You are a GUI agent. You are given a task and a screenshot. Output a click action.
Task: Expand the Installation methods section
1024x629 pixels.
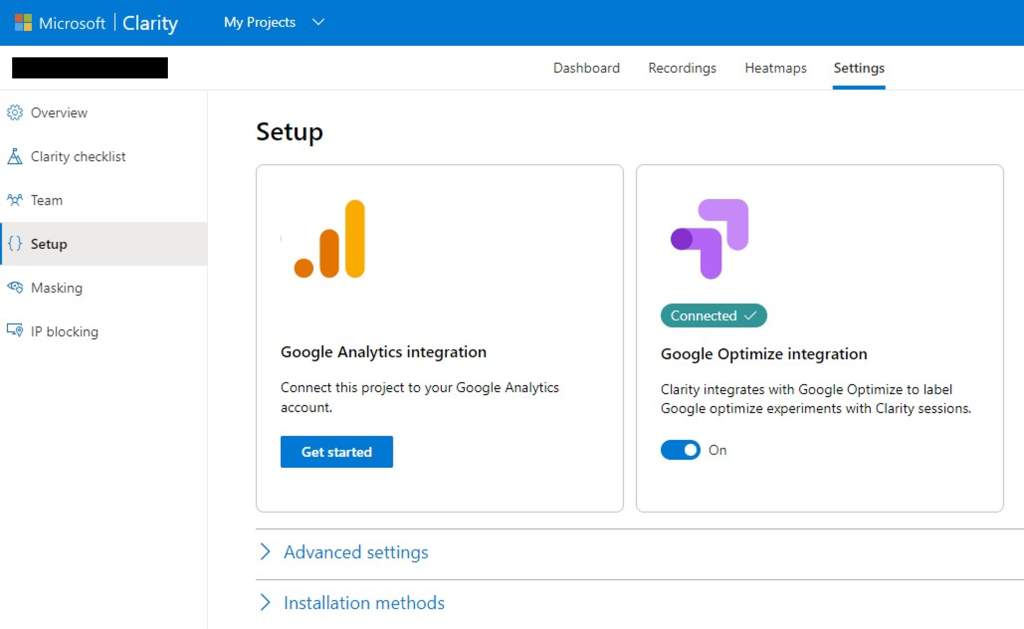tap(364, 603)
